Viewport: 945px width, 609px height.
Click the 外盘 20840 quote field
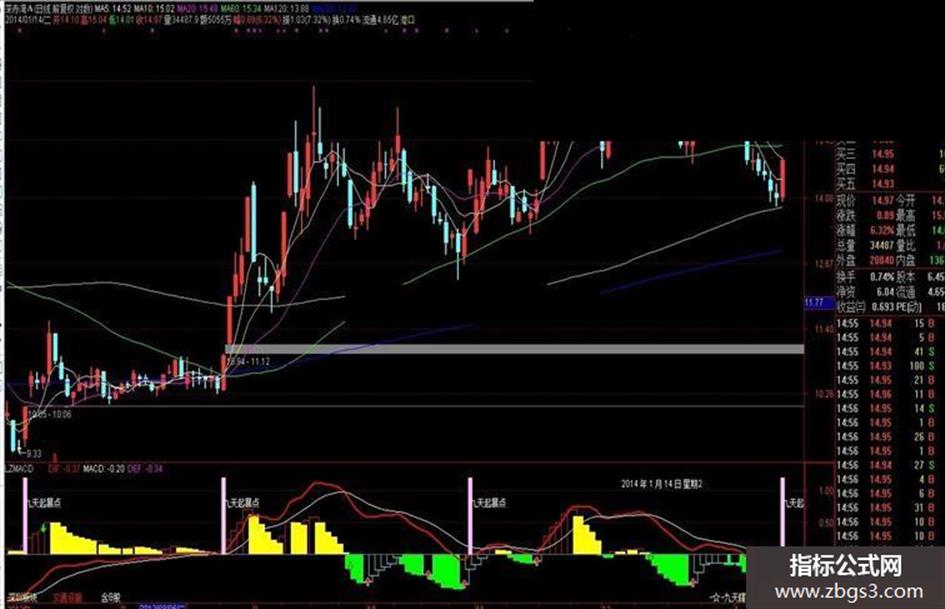pos(864,260)
